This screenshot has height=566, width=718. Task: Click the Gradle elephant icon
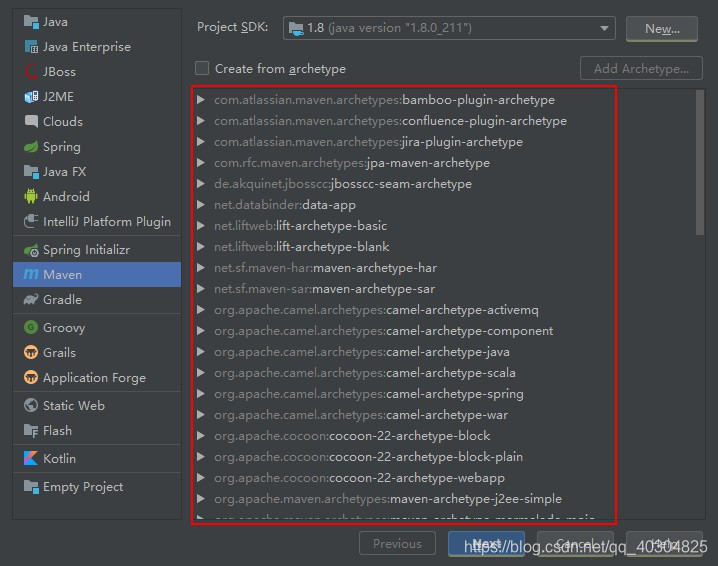point(31,299)
